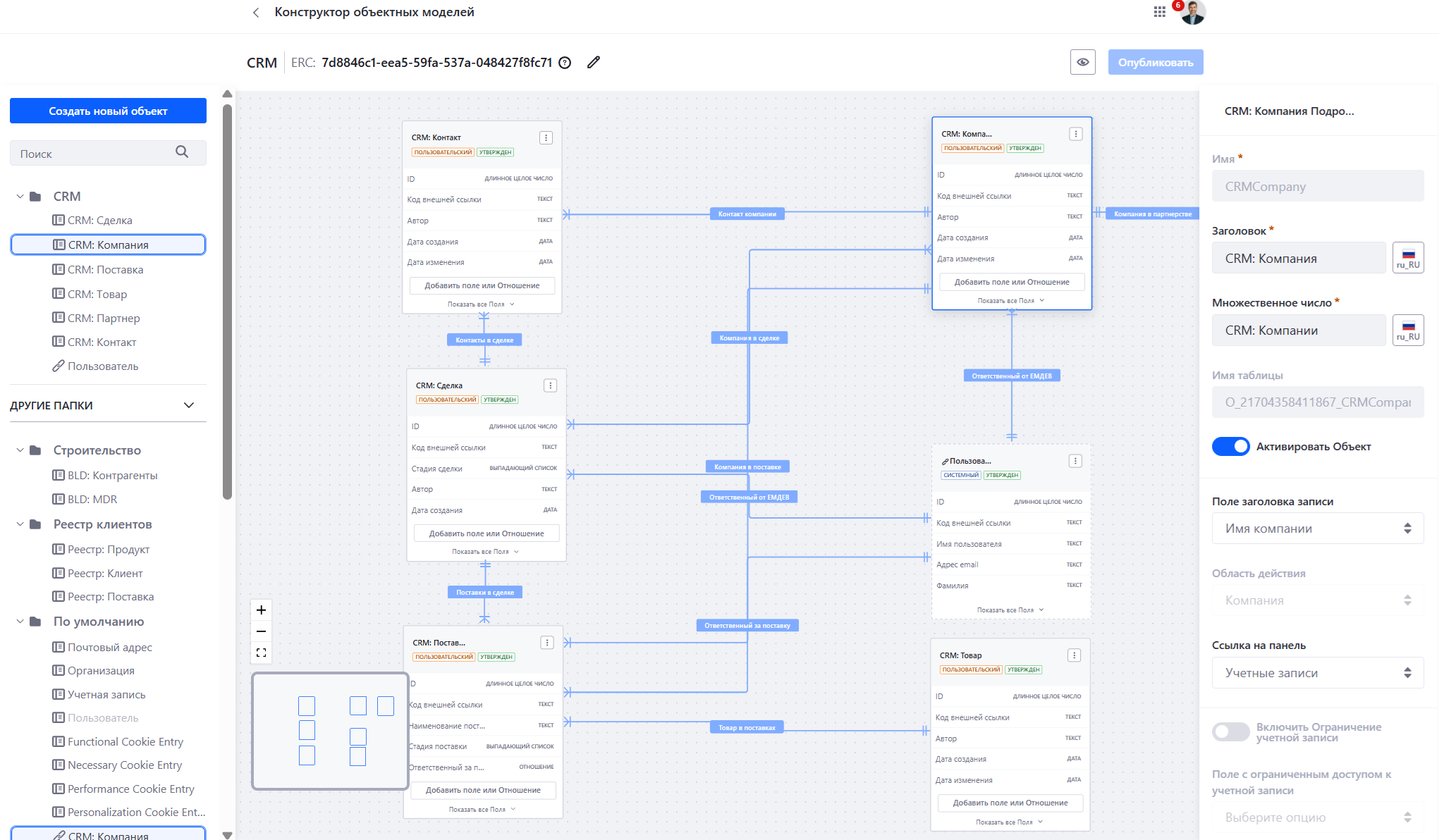Open the apps grid menu
This screenshot has width=1439, height=840.
coord(1160,12)
